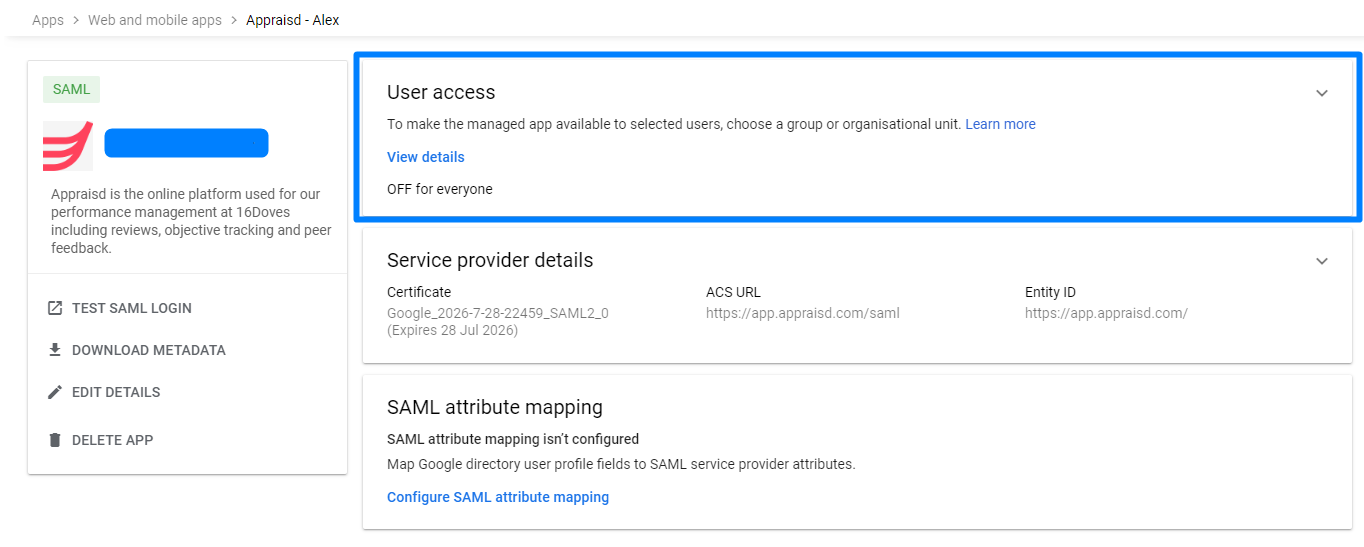
Task: Click the View details link
Action: 426,157
